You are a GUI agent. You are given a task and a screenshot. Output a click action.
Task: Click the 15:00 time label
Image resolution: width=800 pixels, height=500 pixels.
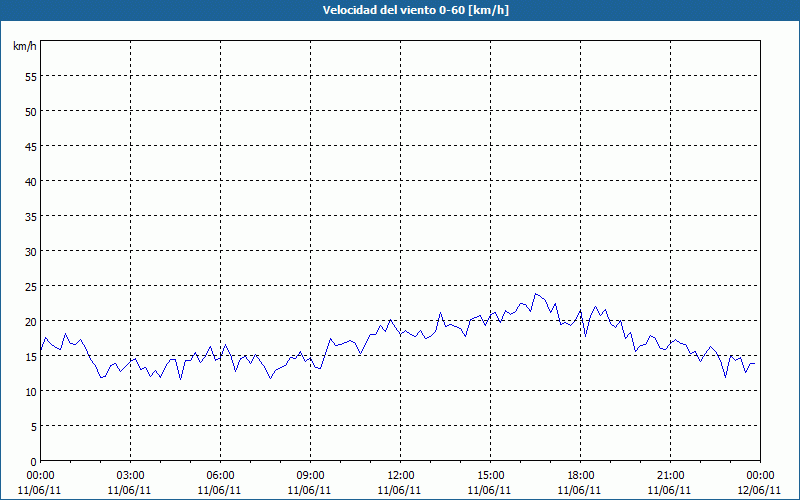click(x=490, y=476)
